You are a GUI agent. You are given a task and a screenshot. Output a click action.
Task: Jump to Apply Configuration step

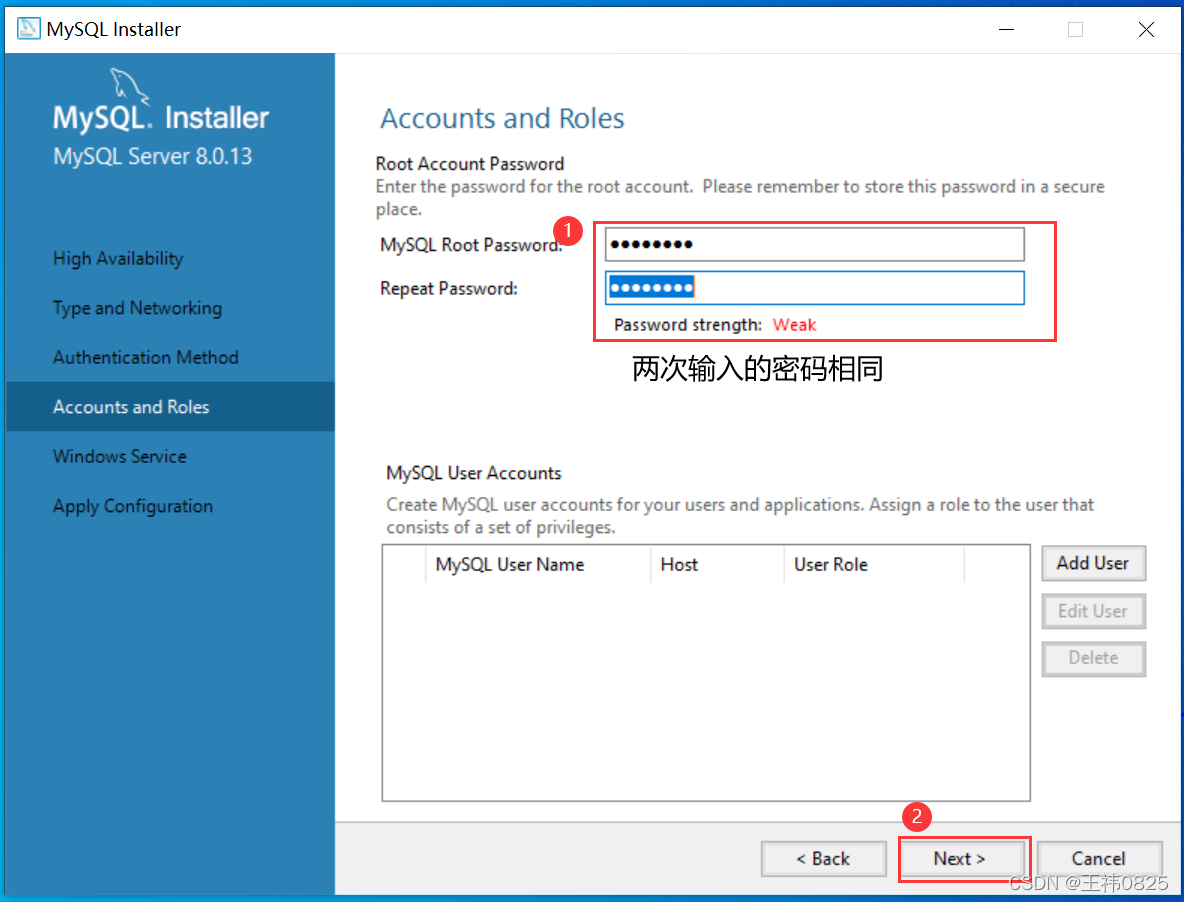(133, 506)
